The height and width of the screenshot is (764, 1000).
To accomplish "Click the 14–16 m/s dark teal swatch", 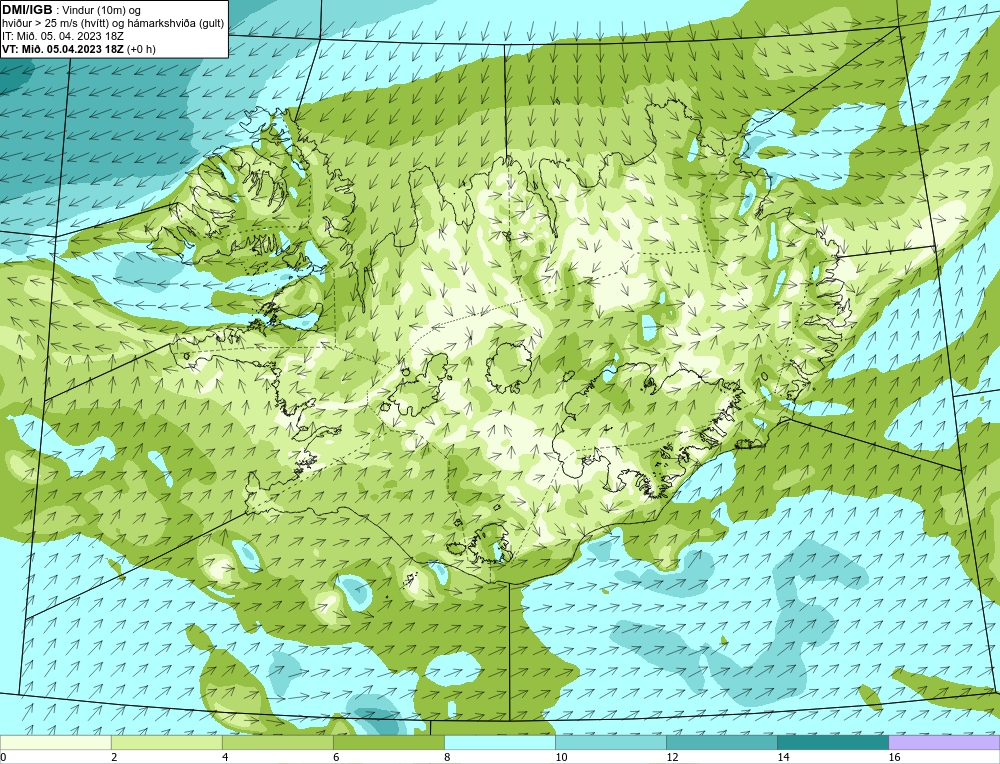I will pos(833,742).
